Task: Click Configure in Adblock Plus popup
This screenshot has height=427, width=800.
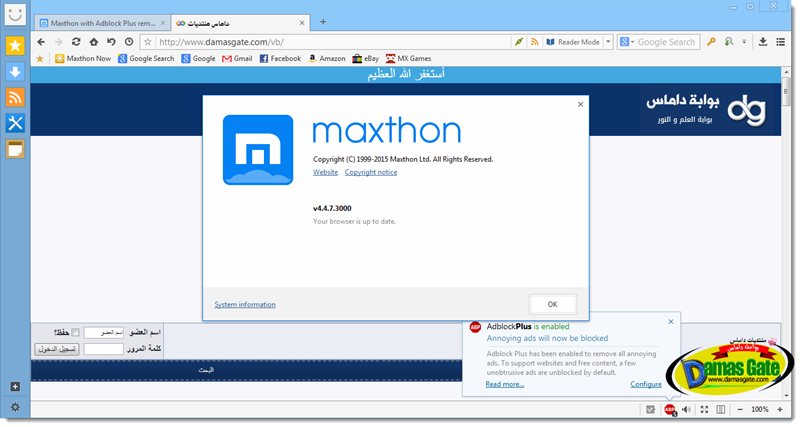Action: [x=646, y=384]
